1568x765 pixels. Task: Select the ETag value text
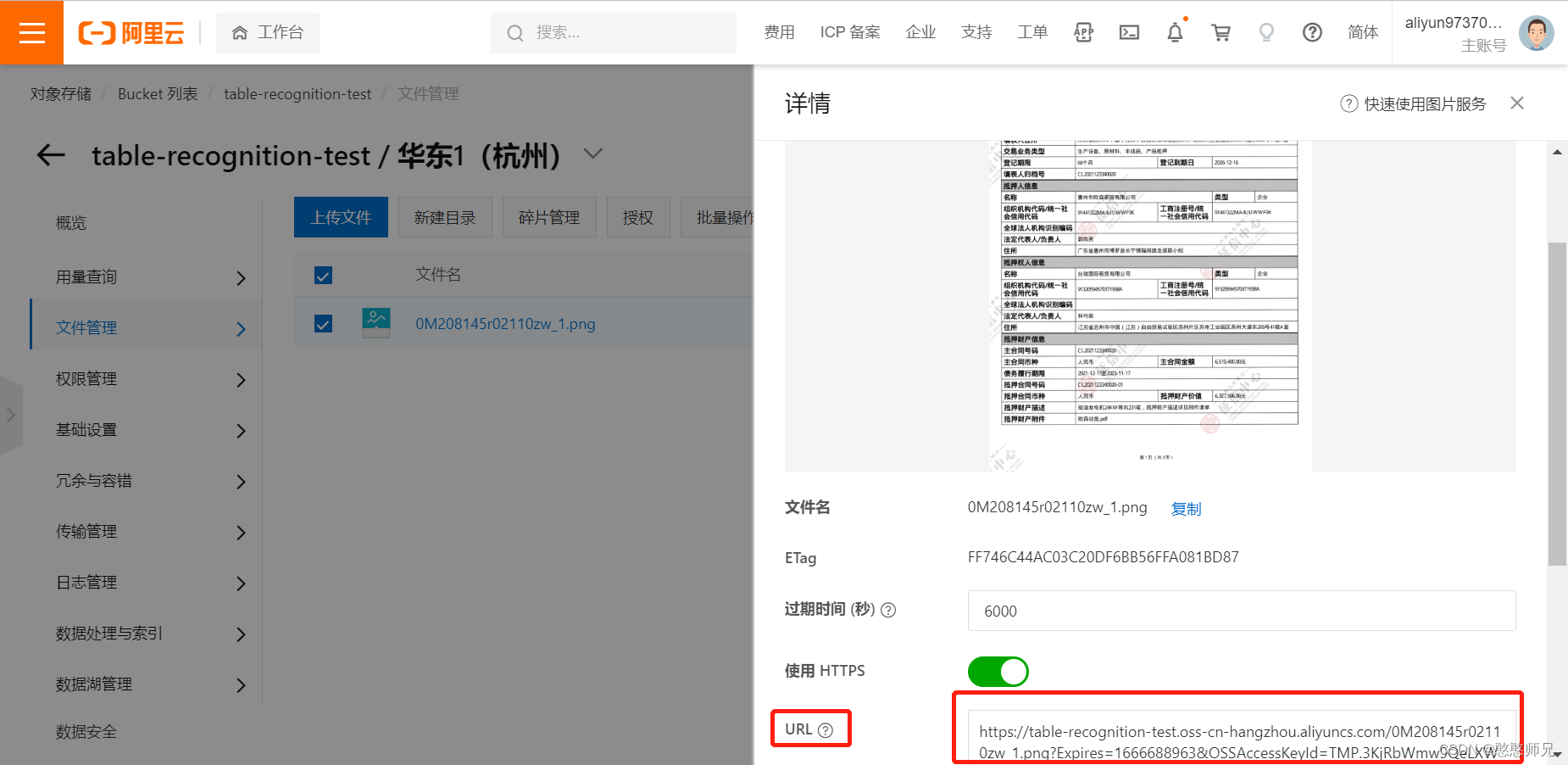[x=1103, y=557]
